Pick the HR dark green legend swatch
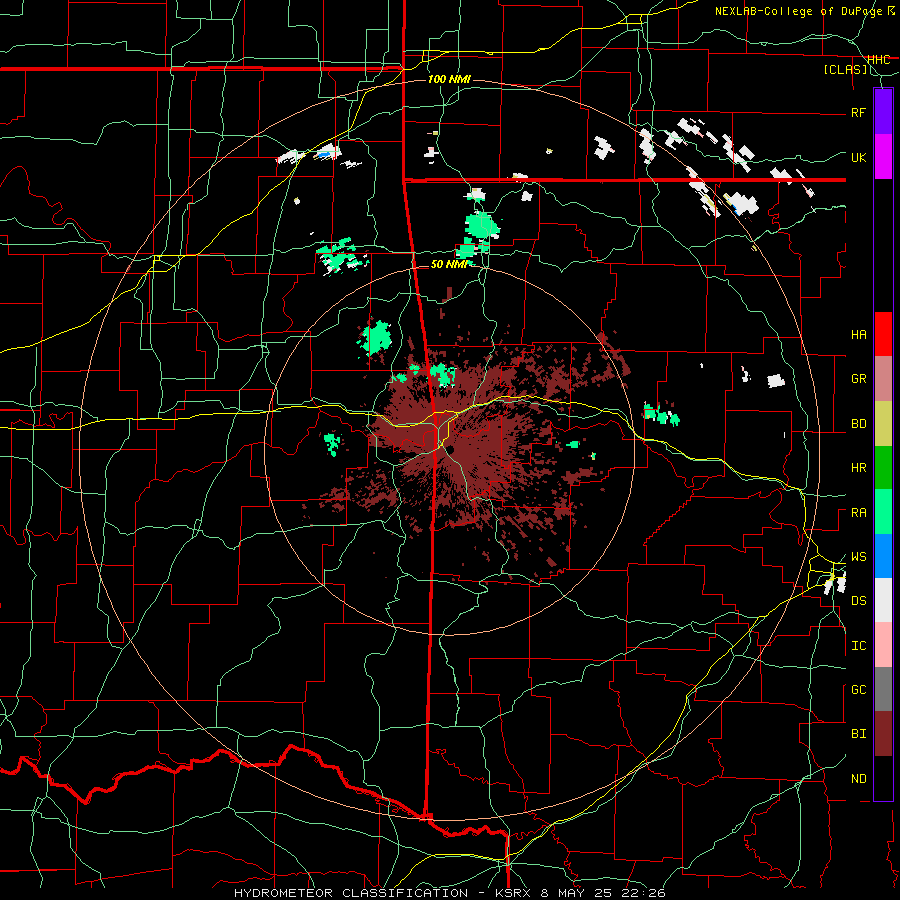The width and height of the screenshot is (900, 900). 883,467
